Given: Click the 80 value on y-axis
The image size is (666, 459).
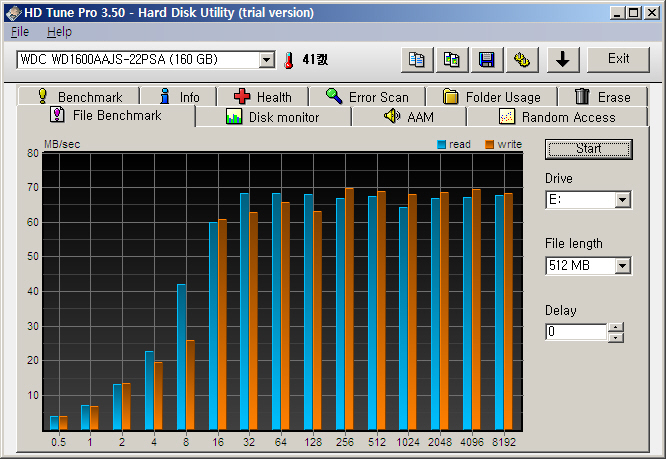Looking at the screenshot, I should coord(33,153).
